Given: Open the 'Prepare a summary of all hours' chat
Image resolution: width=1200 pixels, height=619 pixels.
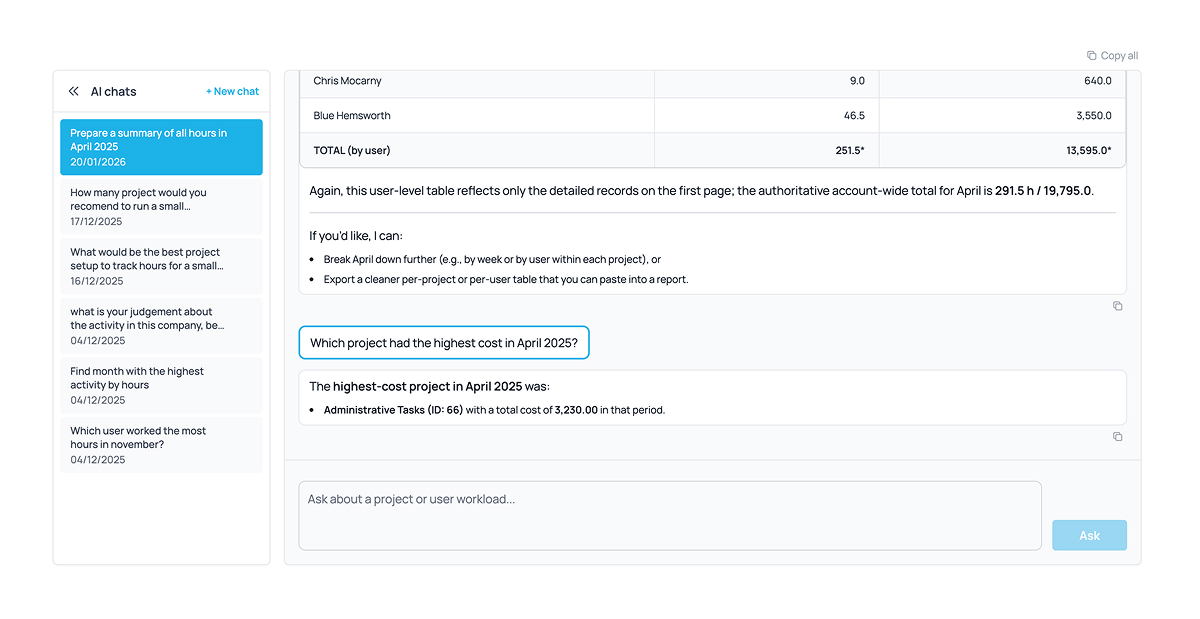Looking at the screenshot, I should tap(161, 146).
